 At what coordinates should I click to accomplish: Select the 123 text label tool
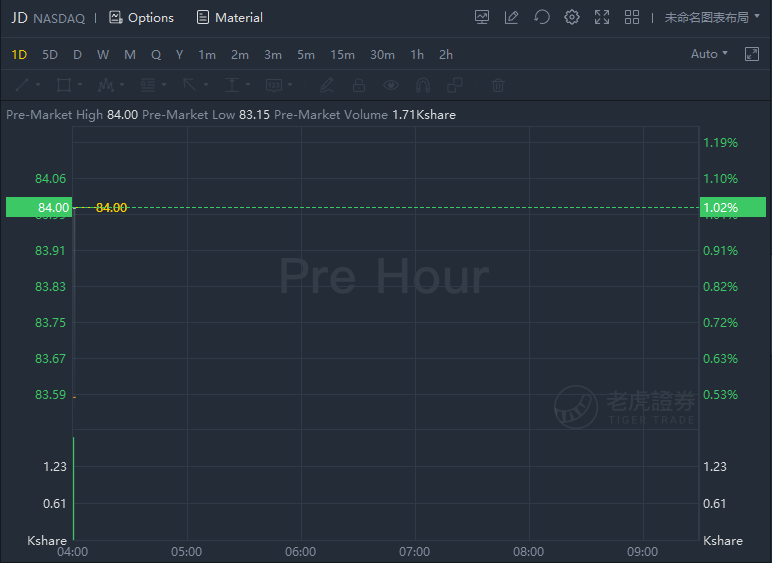coord(274,85)
